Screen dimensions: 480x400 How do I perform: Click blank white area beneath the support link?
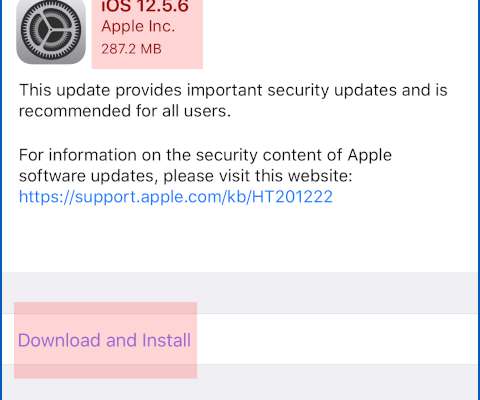[x=240, y=238]
